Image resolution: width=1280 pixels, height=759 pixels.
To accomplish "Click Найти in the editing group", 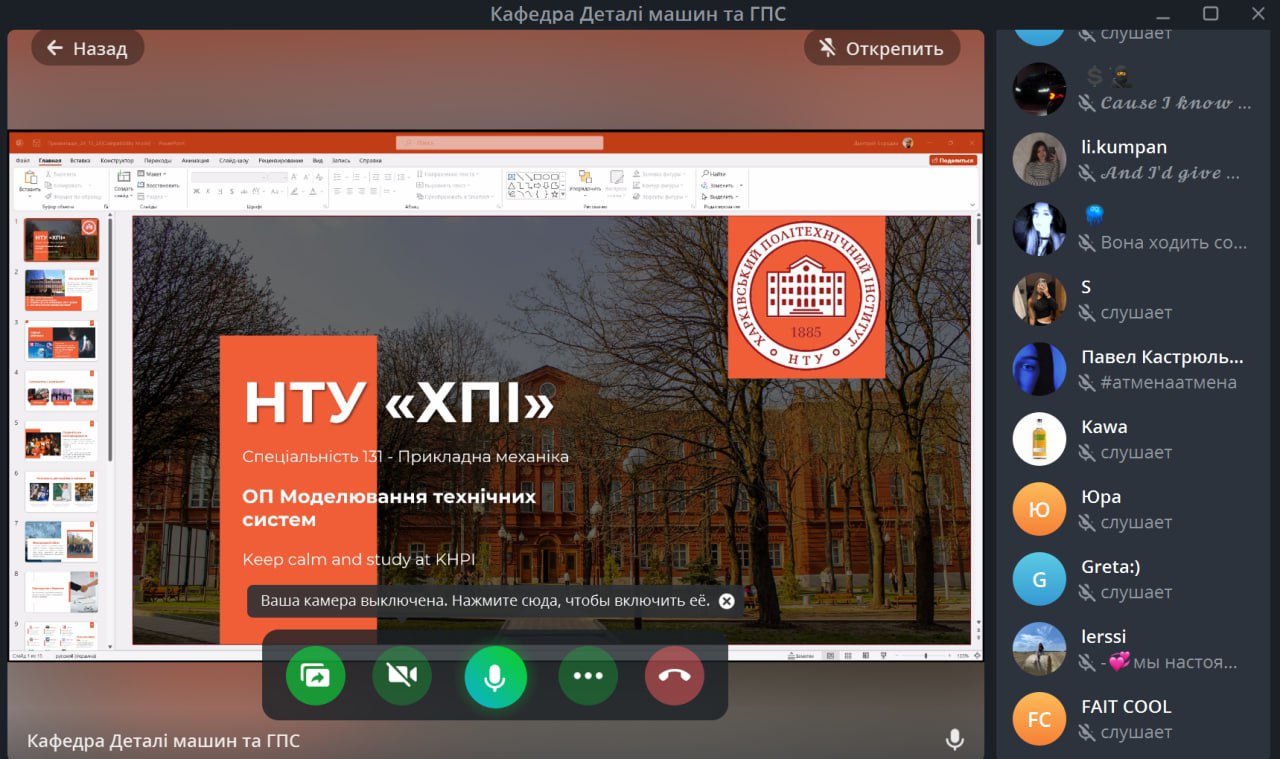I will pyautogui.click(x=714, y=174).
